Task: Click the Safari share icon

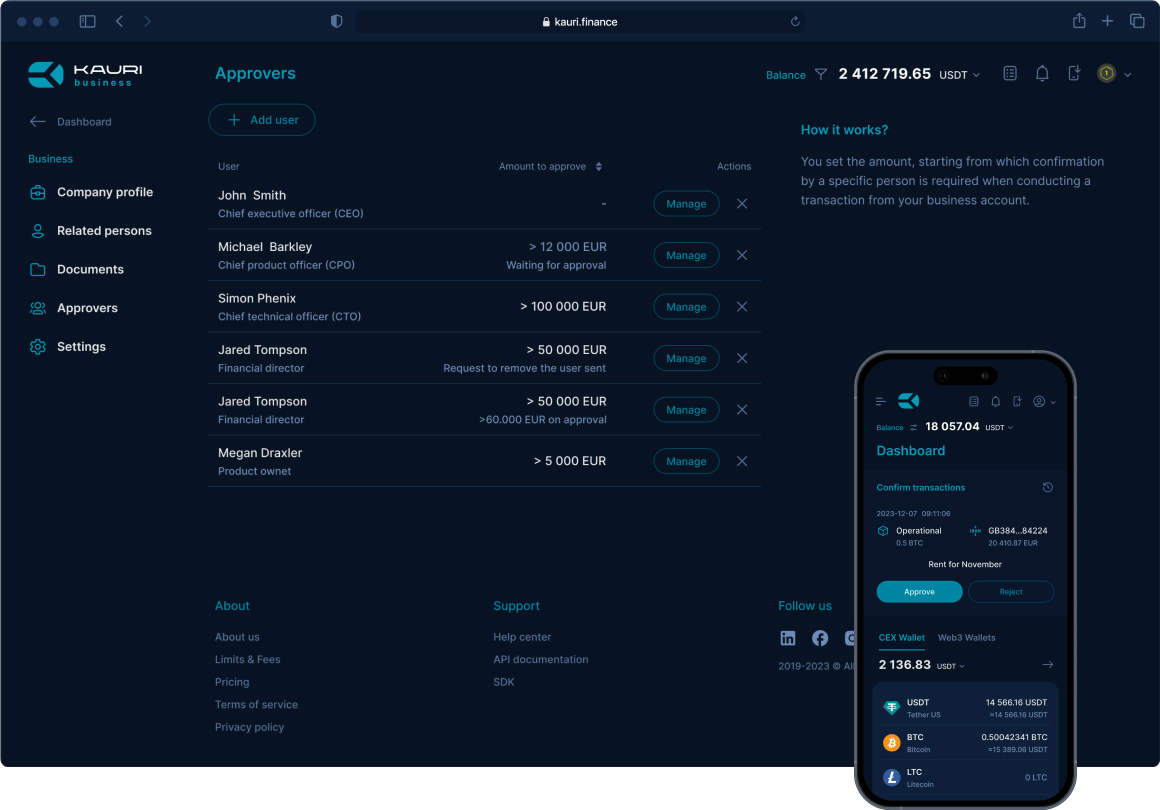Action: 1079,21
